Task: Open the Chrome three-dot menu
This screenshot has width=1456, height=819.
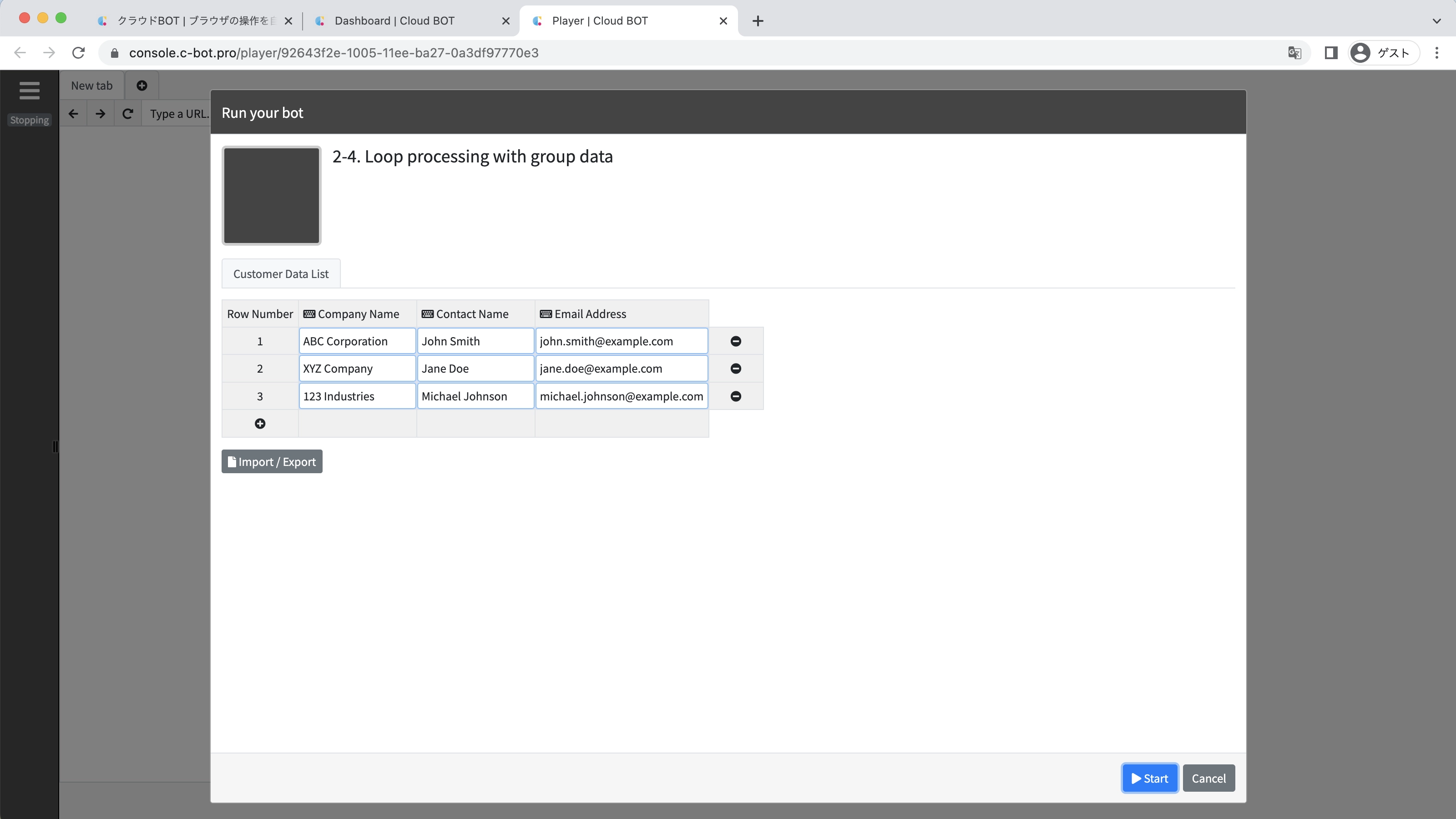Action: tap(1436, 53)
